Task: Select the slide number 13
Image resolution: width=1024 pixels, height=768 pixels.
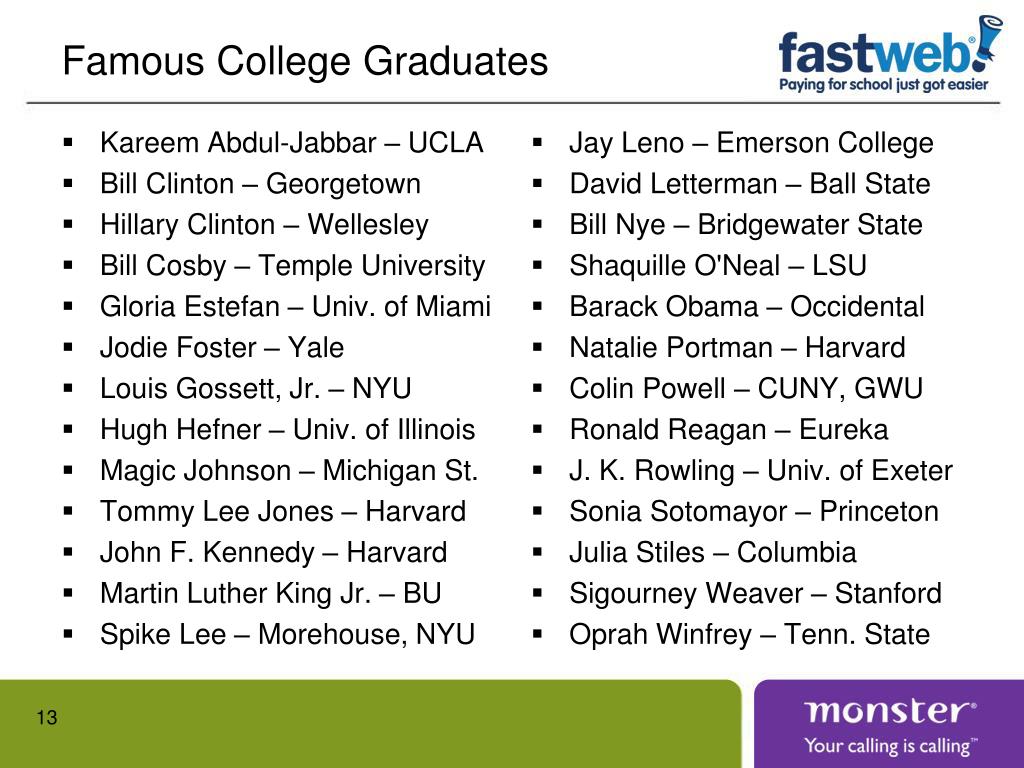Action: (47, 717)
